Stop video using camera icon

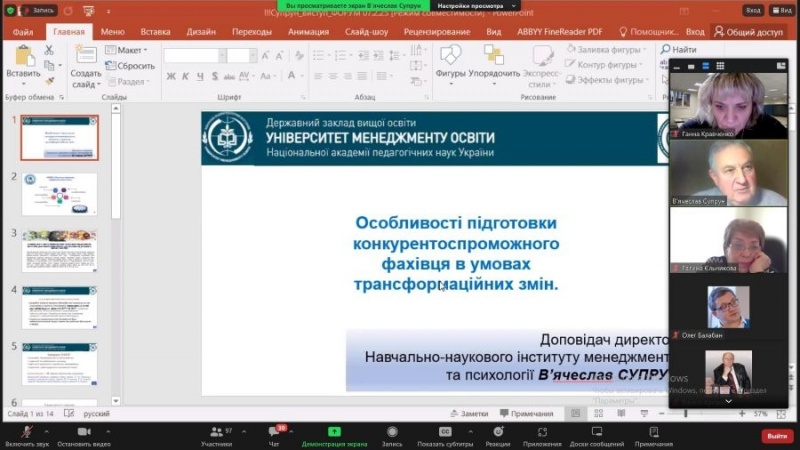(82, 431)
